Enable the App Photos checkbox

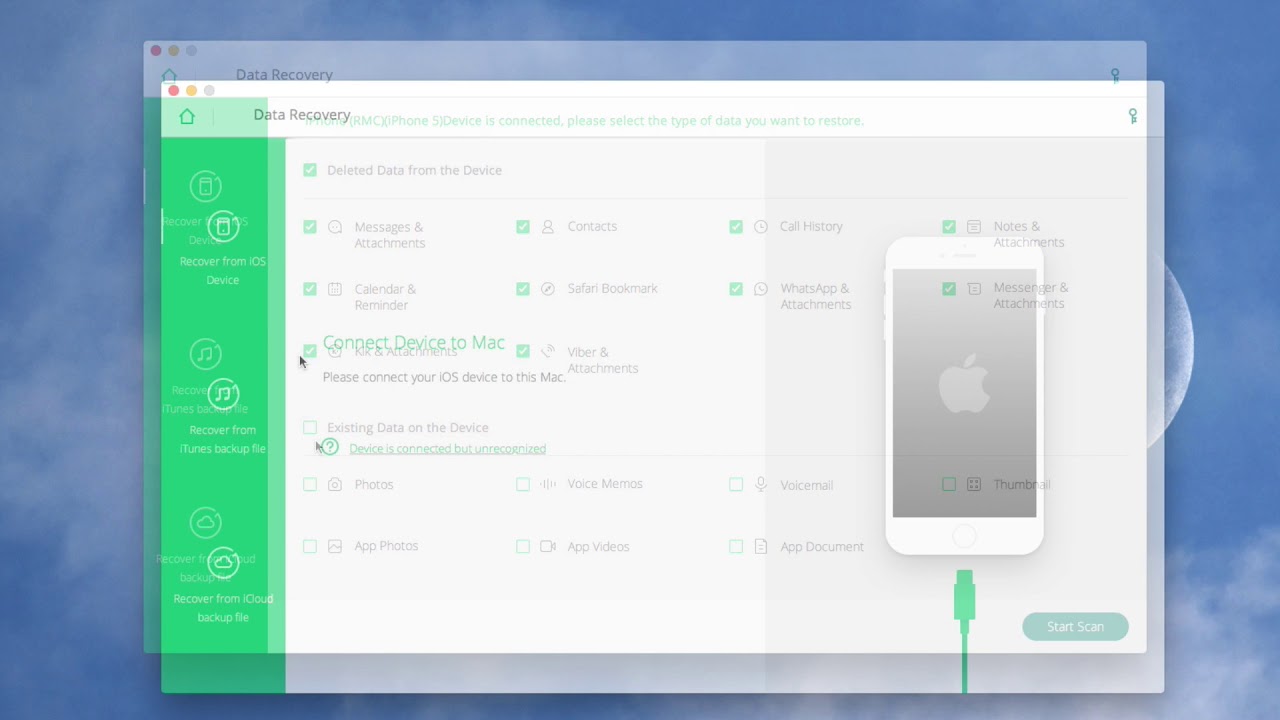[x=310, y=546]
